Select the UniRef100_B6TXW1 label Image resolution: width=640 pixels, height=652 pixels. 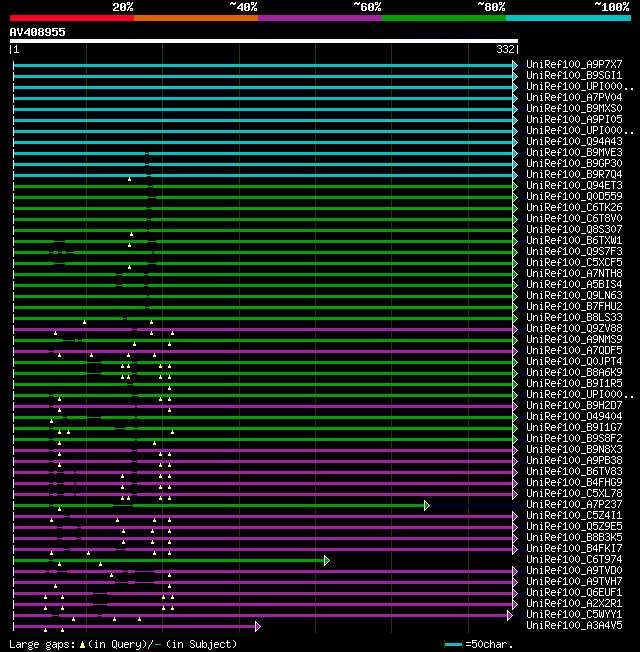click(x=574, y=240)
